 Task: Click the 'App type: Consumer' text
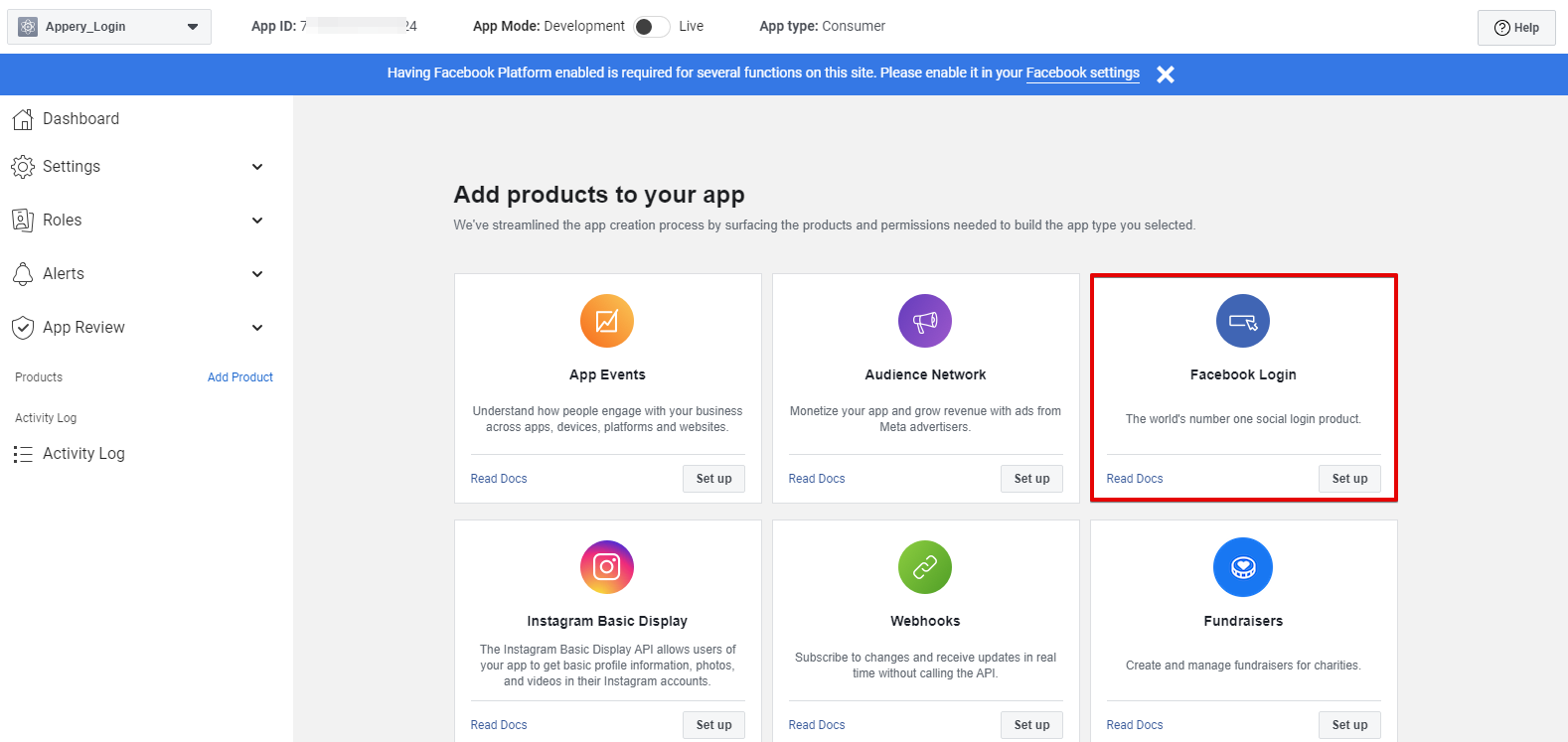click(822, 27)
